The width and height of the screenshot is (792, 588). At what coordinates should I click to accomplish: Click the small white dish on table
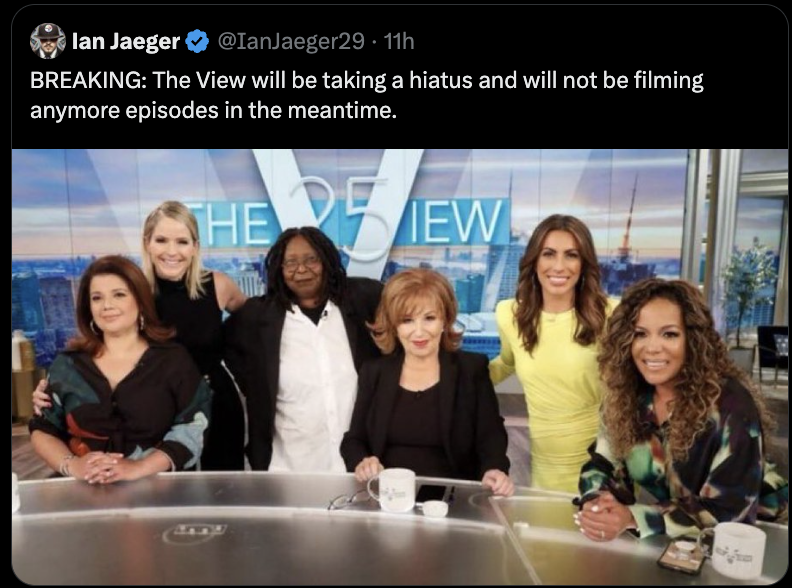[x=435, y=508]
